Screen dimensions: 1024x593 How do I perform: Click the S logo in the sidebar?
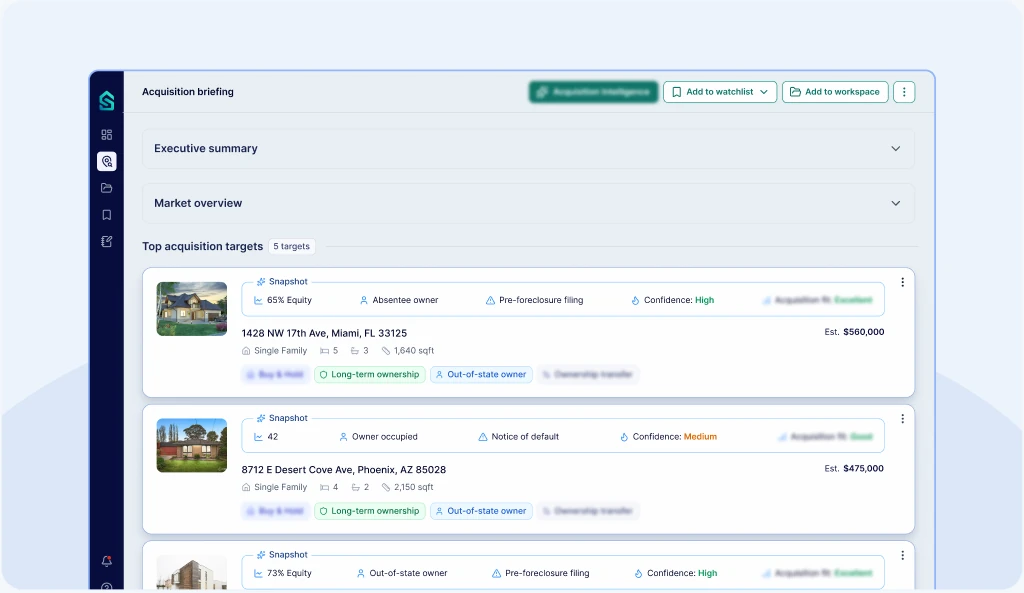106,101
